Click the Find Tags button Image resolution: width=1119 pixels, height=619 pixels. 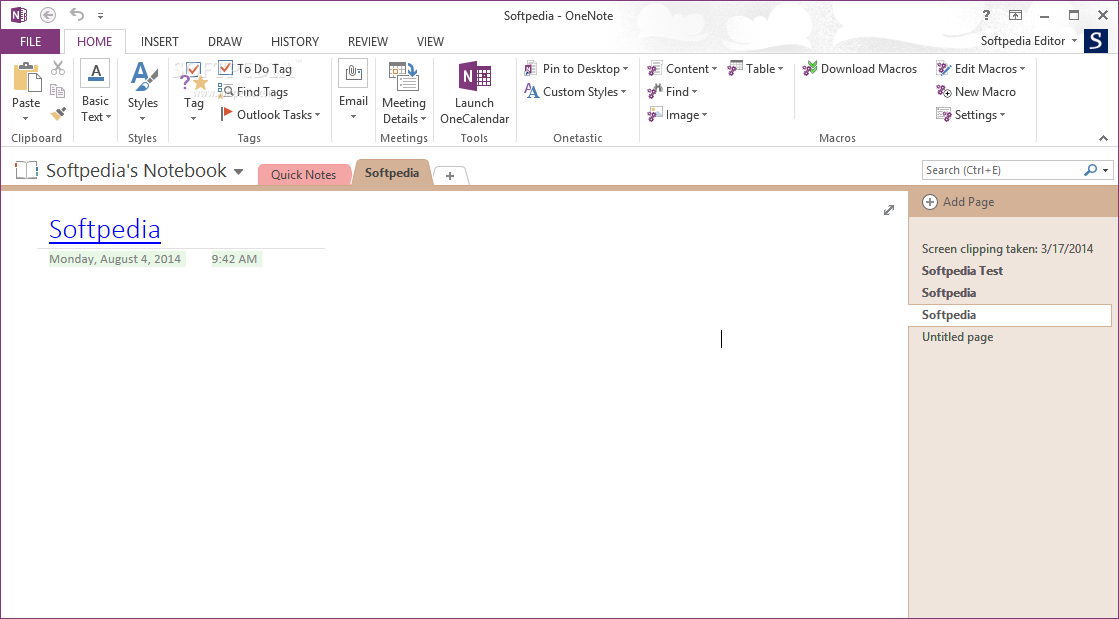click(253, 91)
